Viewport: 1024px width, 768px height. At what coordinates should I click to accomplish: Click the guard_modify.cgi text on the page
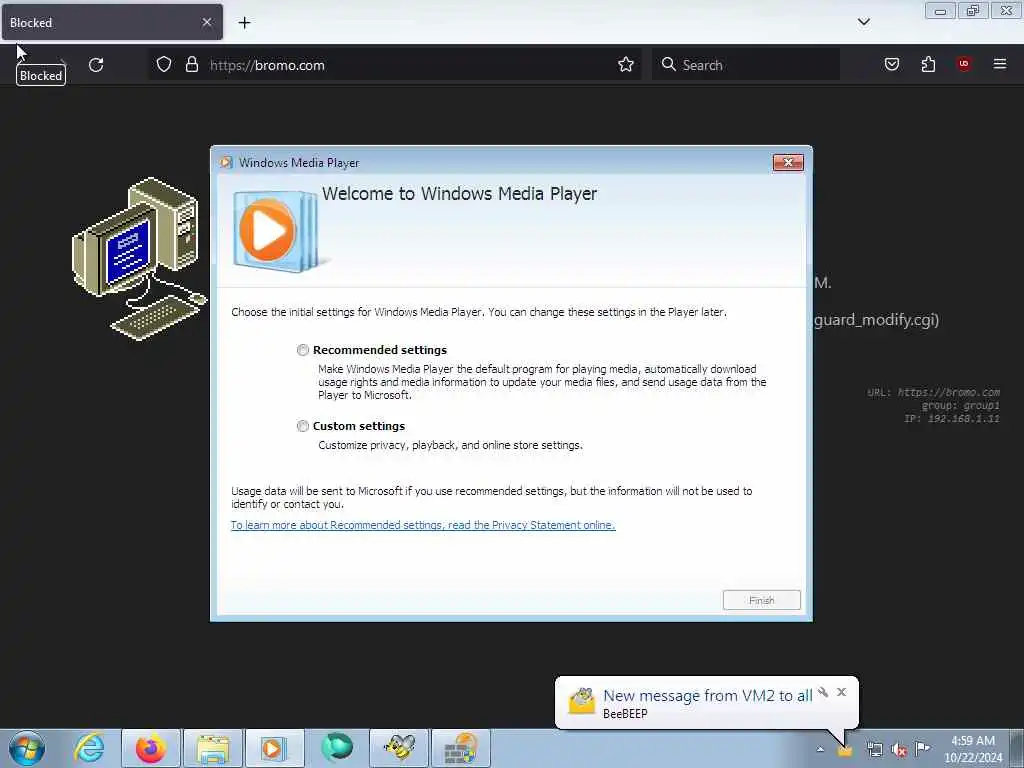coord(876,320)
